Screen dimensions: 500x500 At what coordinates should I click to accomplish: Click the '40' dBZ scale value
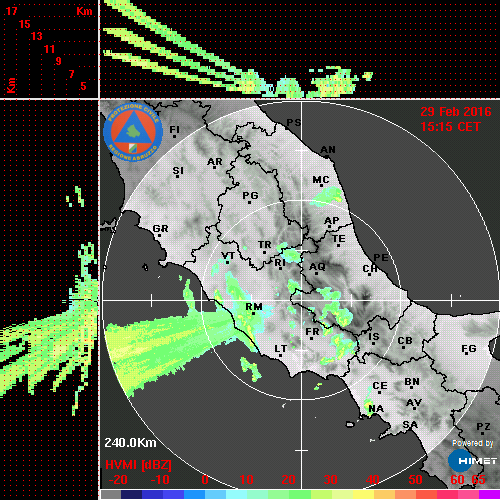pyautogui.click(x=373, y=480)
